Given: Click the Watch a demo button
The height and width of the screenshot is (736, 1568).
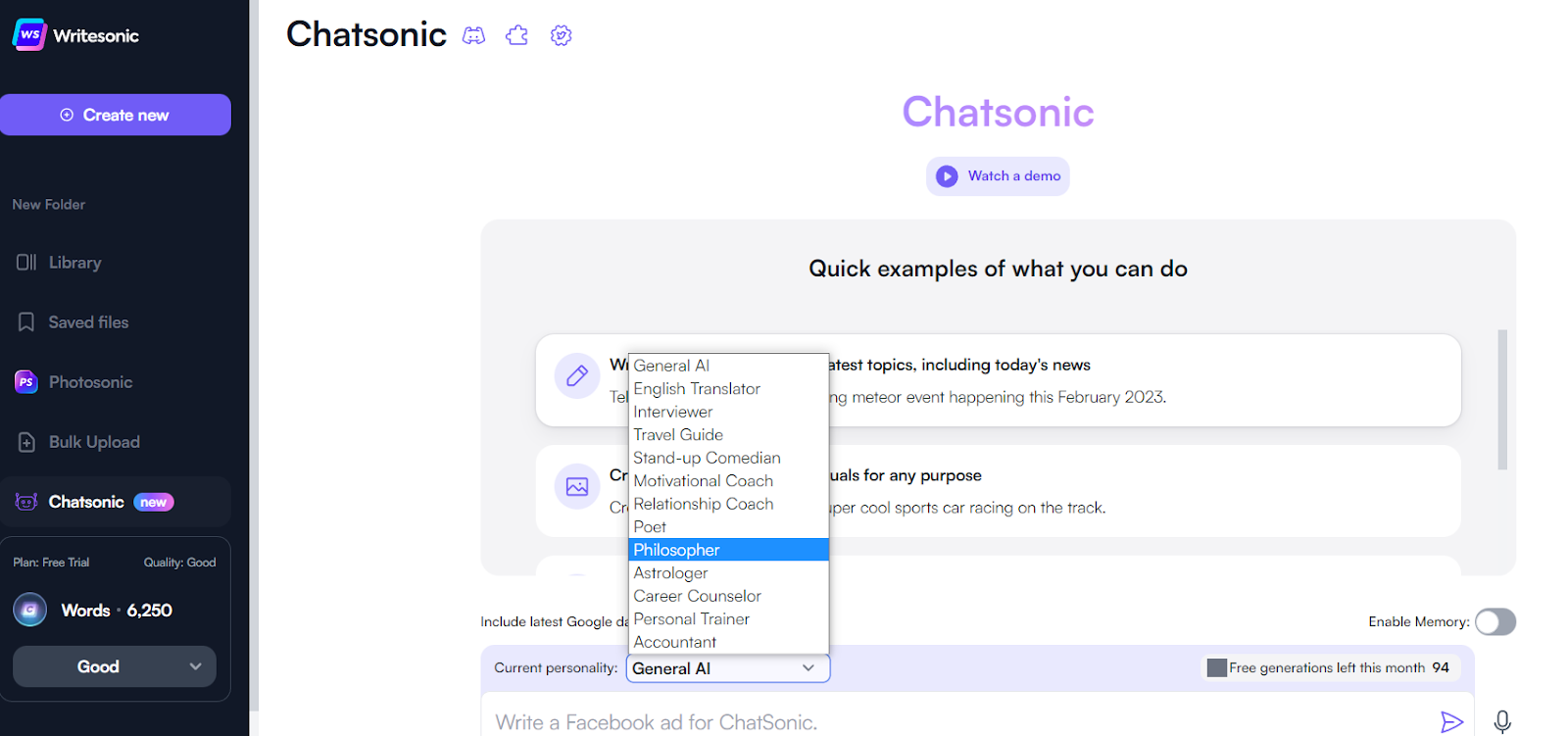Looking at the screenshot, I should tap(998, 176).
